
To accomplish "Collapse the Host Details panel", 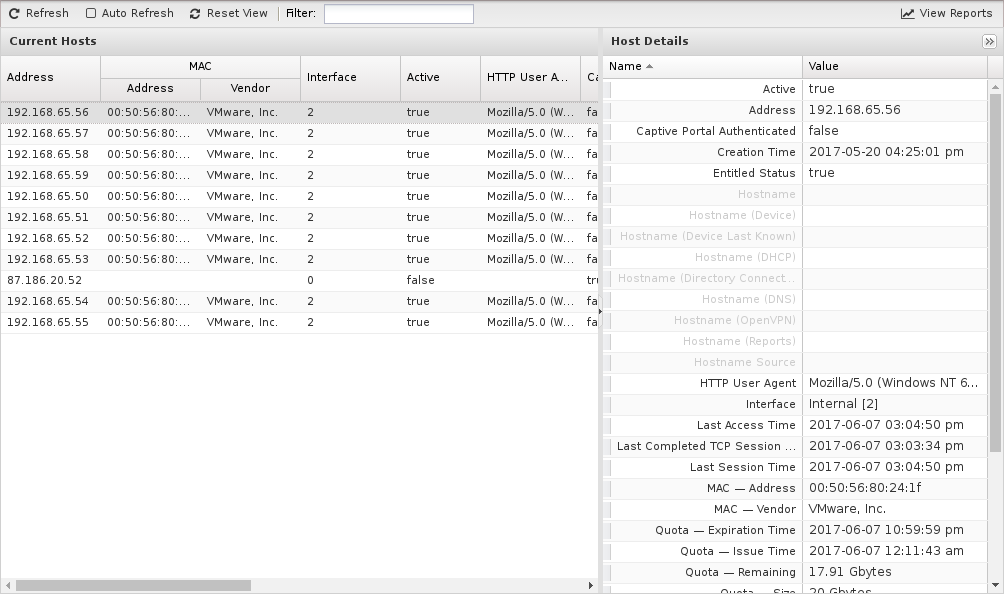I will click(x=989, y=42).
